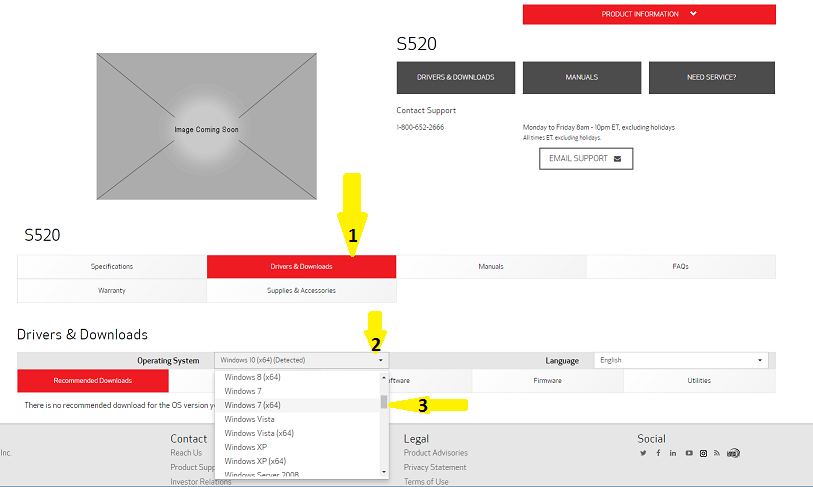Open the Facebook social link icon

(x=658, y=453)
